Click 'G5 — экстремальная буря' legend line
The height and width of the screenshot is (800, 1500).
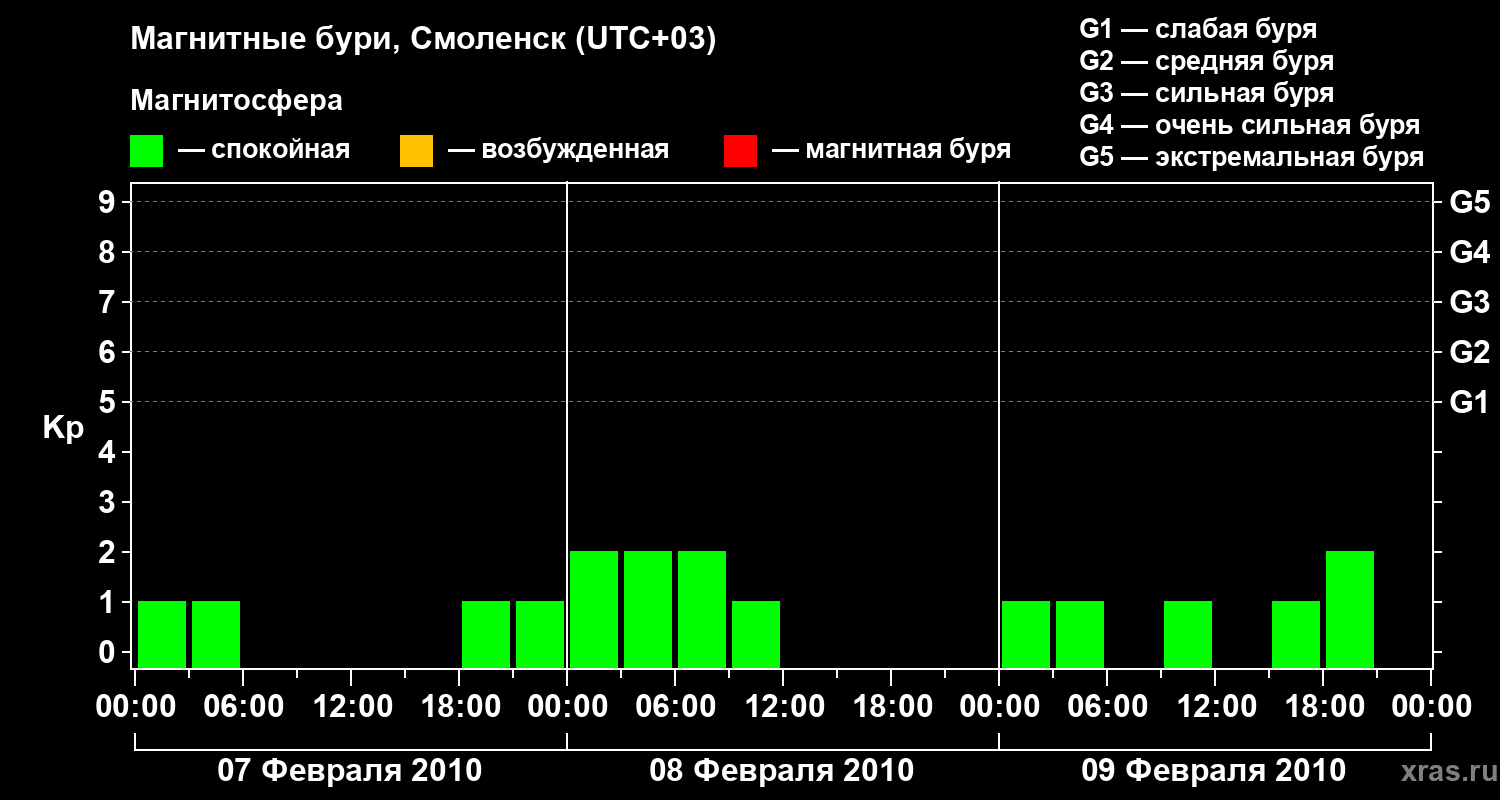click(1252, 157)
